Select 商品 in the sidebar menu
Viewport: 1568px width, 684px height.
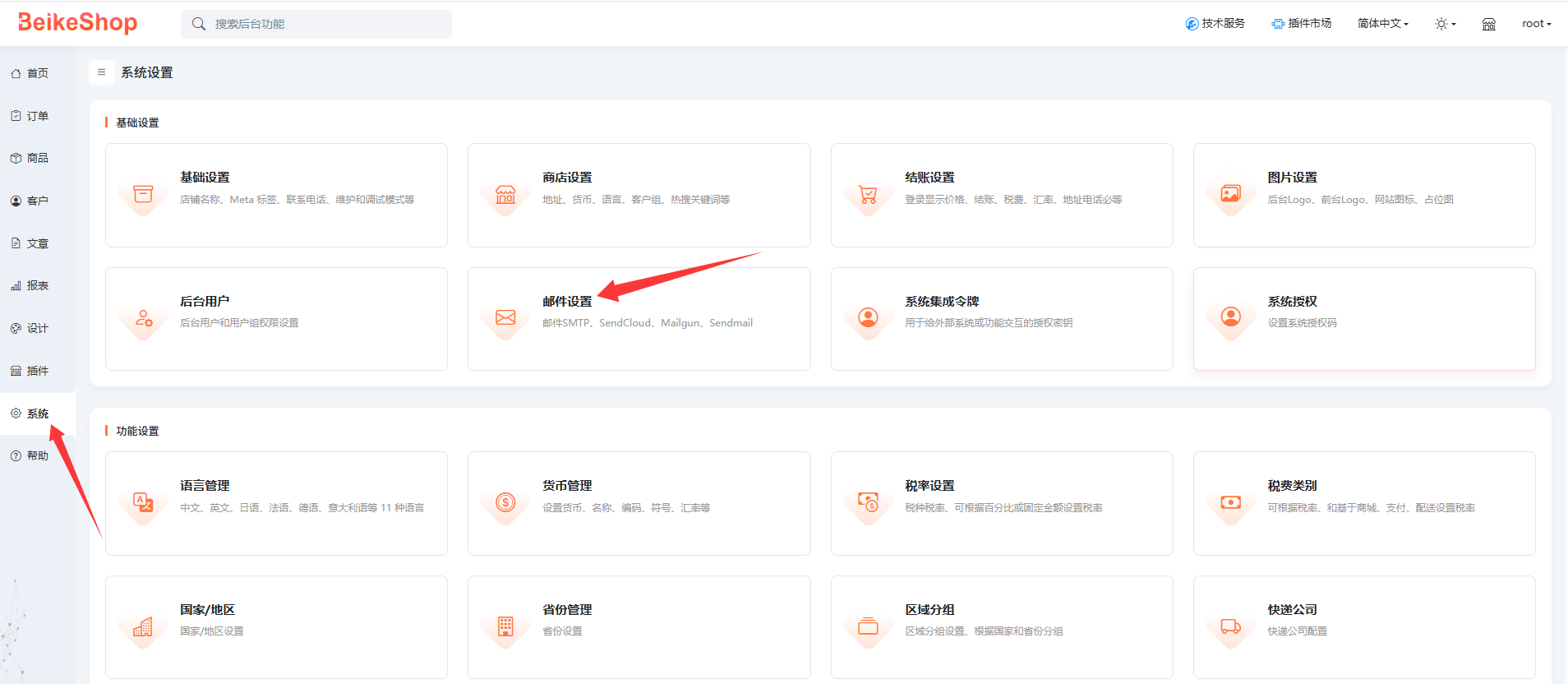(x=37, y=158)
